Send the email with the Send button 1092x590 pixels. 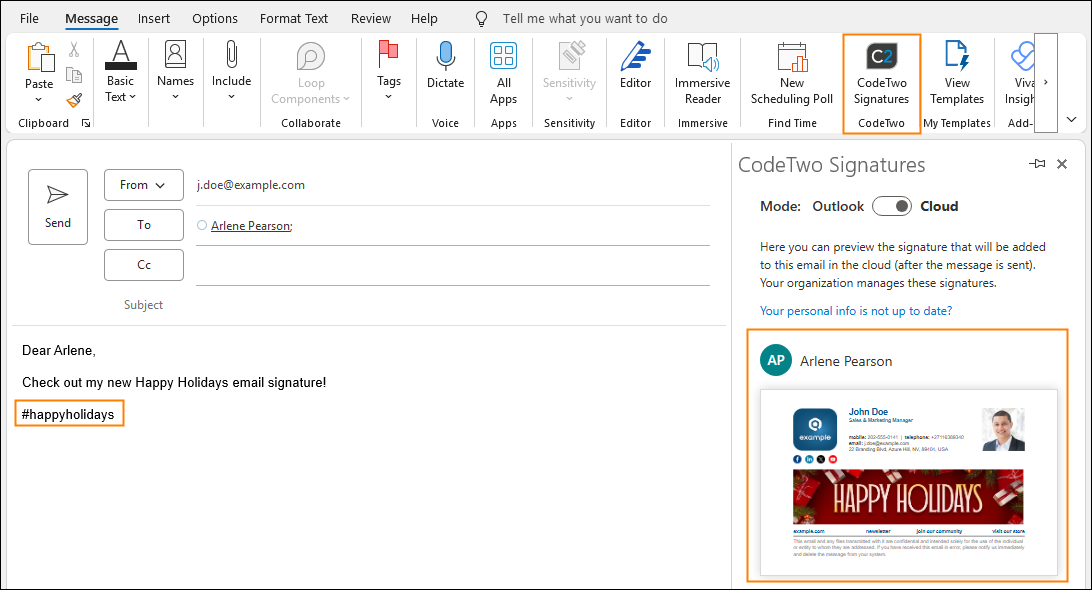[58, 207]
